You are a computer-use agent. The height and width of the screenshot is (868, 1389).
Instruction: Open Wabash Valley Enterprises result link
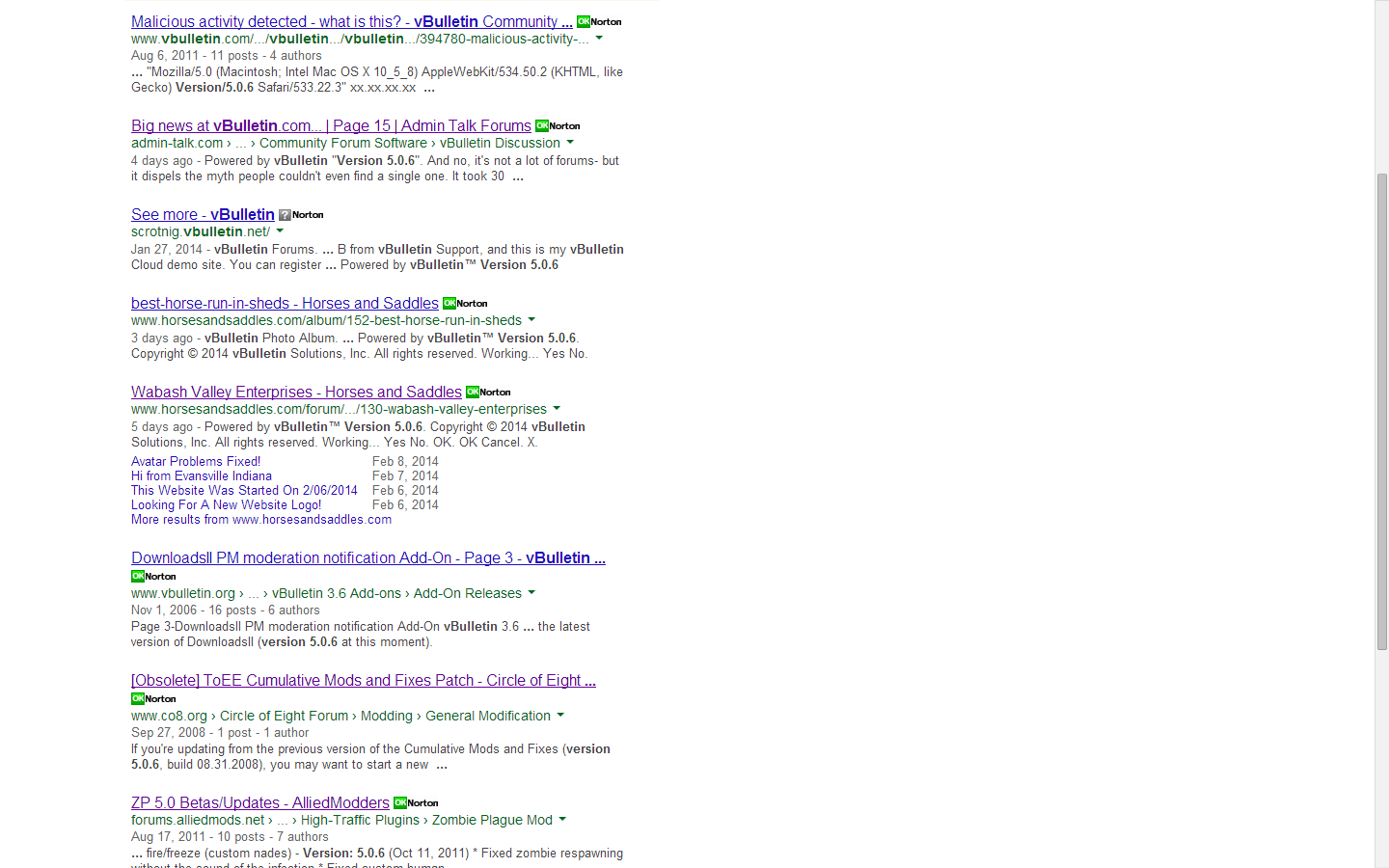[x=296, y=392]
